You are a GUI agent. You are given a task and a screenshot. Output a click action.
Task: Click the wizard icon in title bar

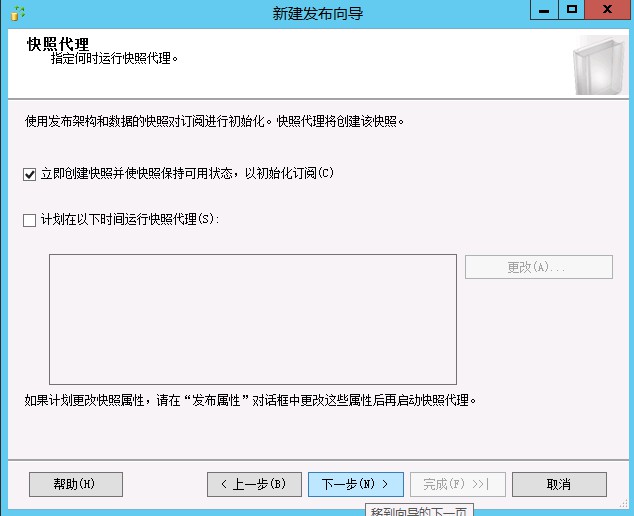click(17, 13)
